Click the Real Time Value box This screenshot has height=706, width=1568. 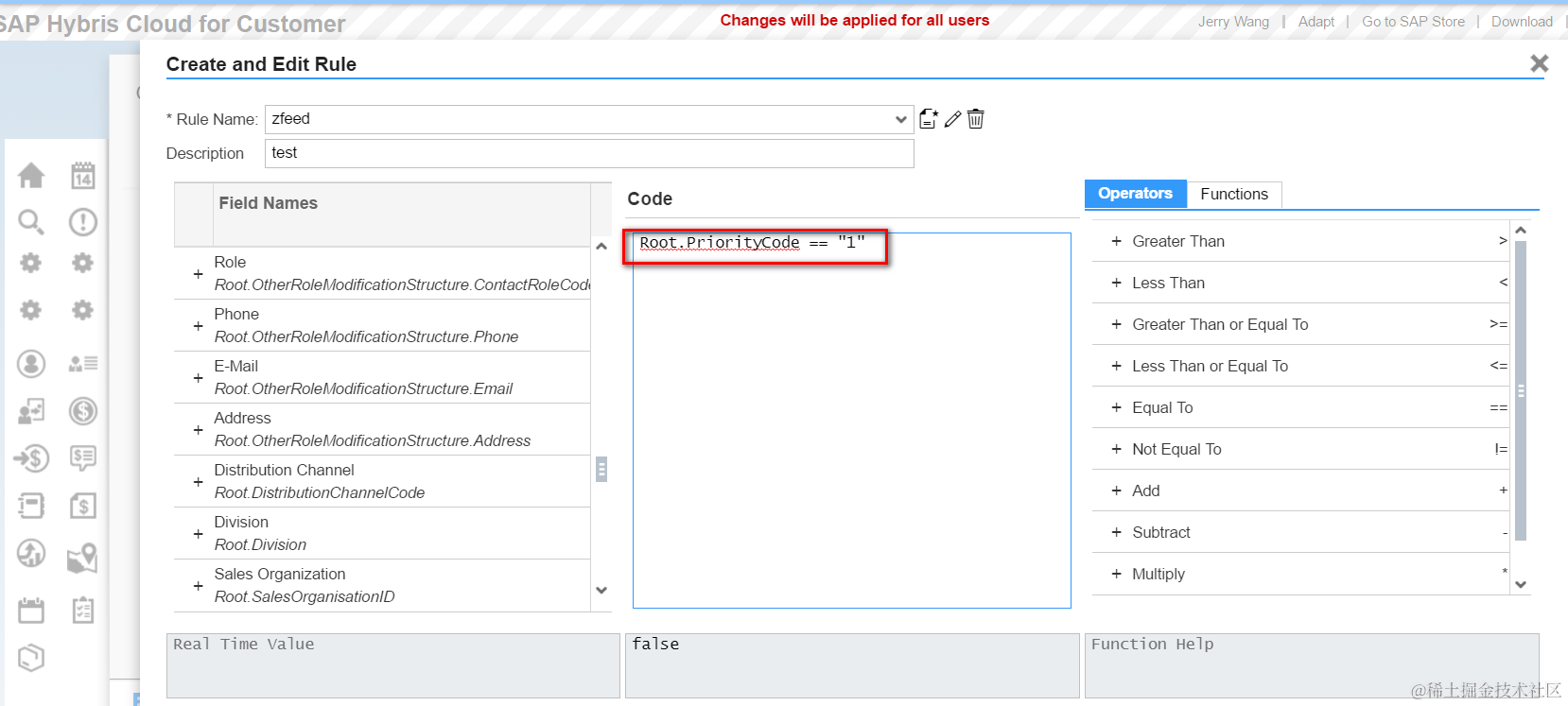click(393, 665)
